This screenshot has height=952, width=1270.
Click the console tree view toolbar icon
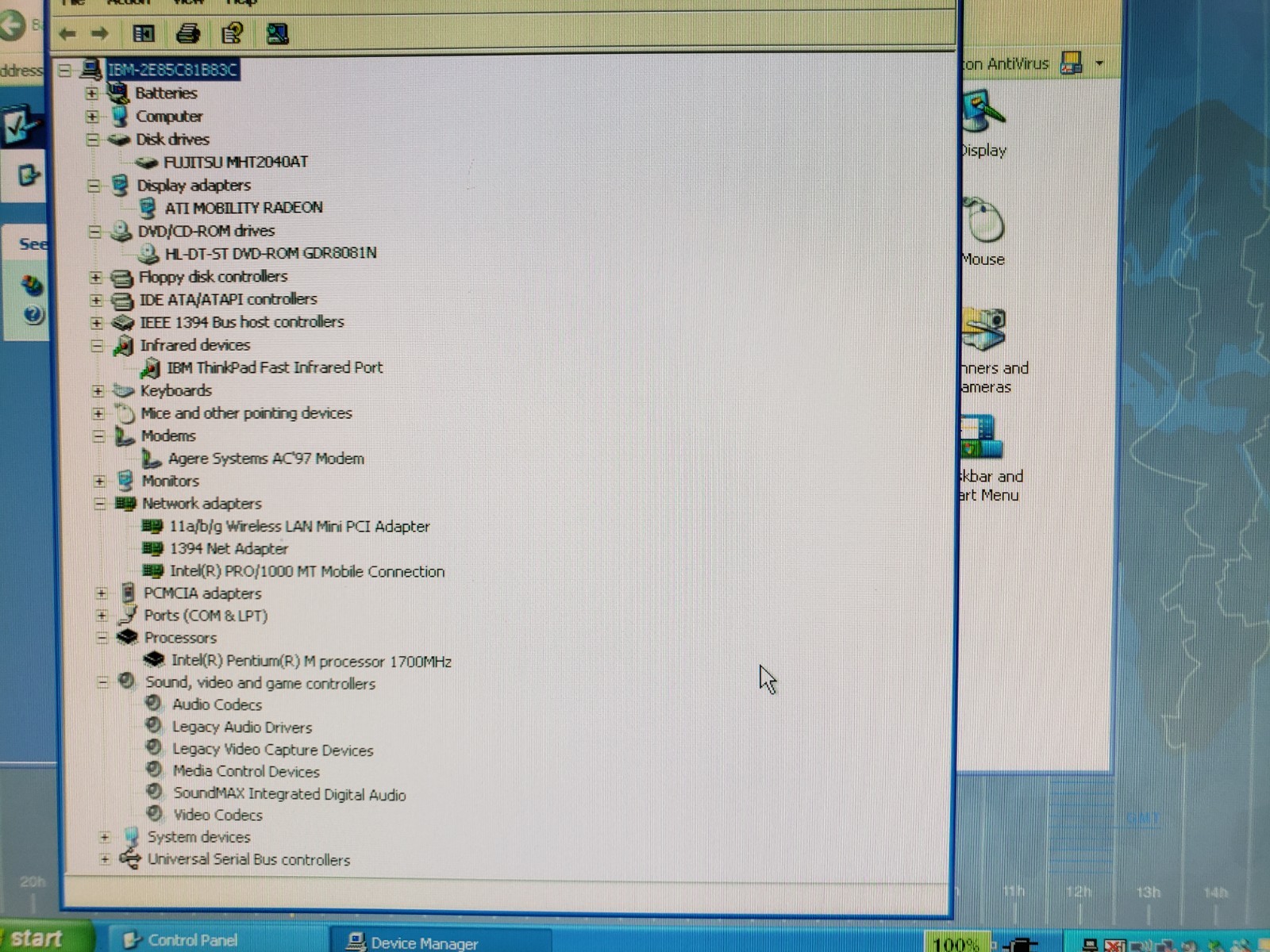pyautogui.click(x=144, y=33)
